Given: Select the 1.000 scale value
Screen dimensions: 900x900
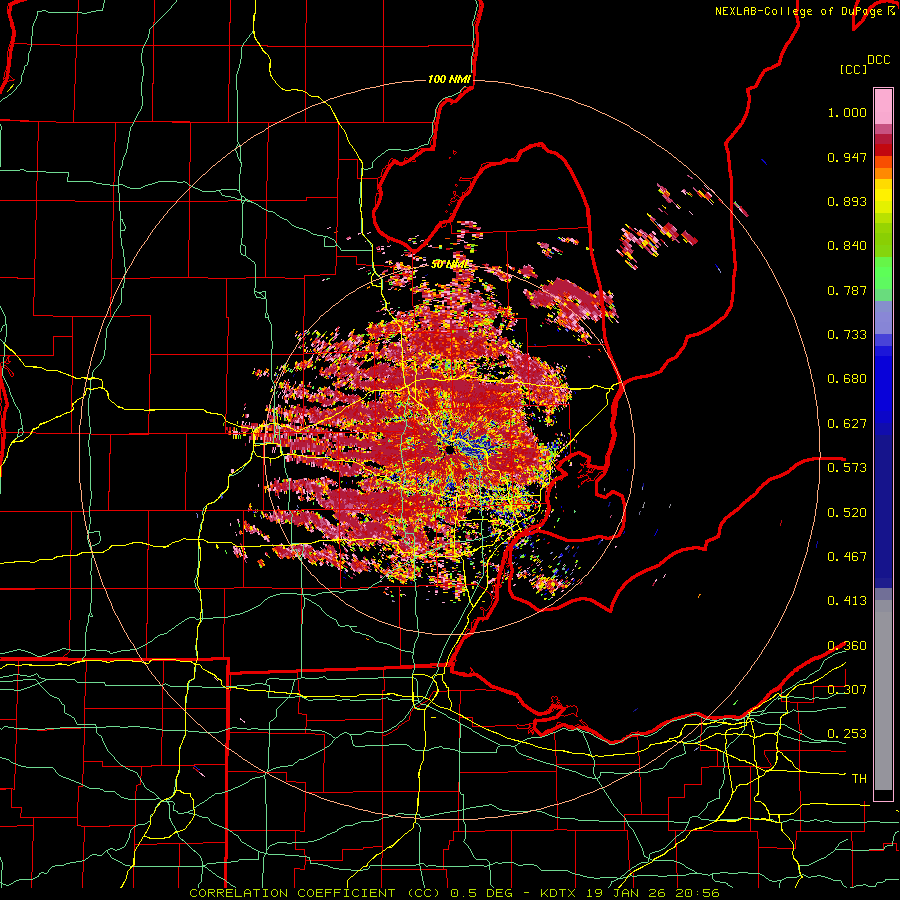Looking at the screenshot, I should (847, 112).
